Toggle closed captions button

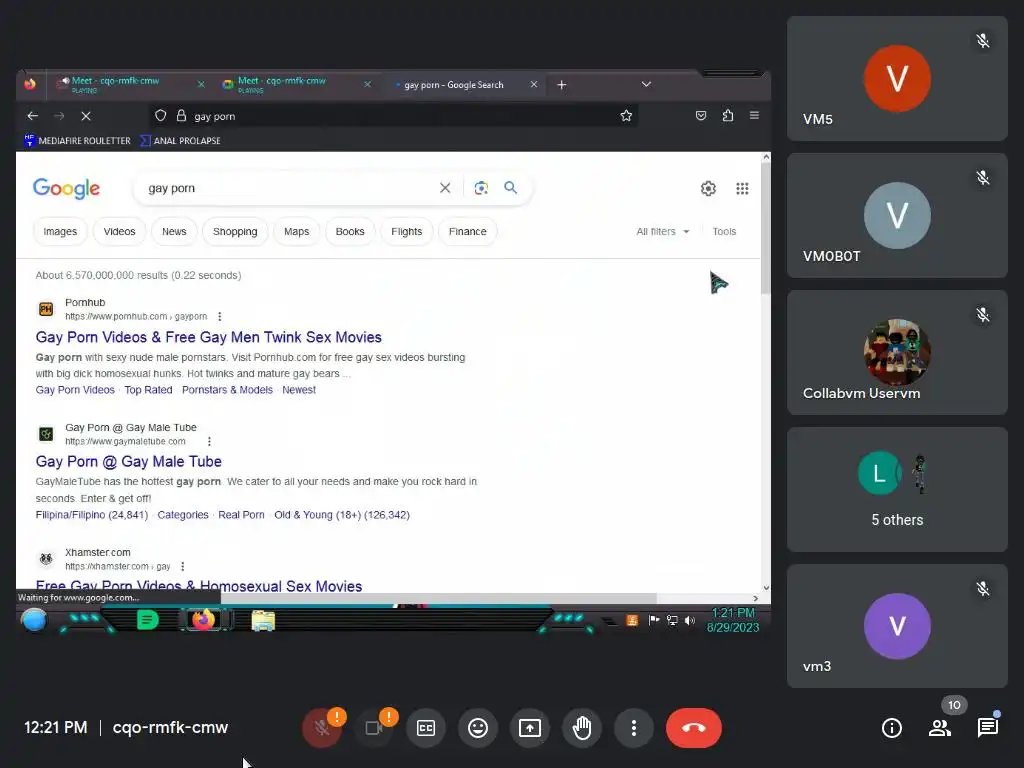pyautogui.click(x=426, y=728)
